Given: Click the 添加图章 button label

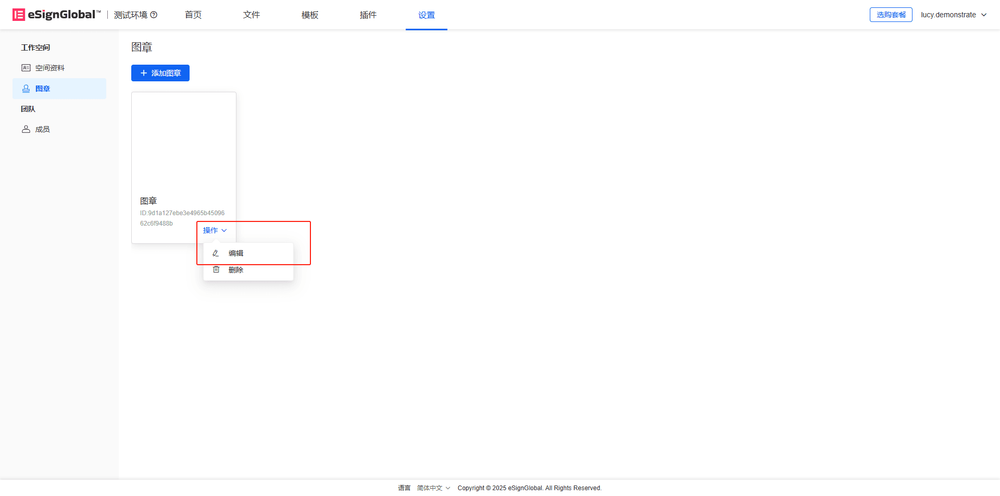Looking at the screenshot, I should point(166,73).
